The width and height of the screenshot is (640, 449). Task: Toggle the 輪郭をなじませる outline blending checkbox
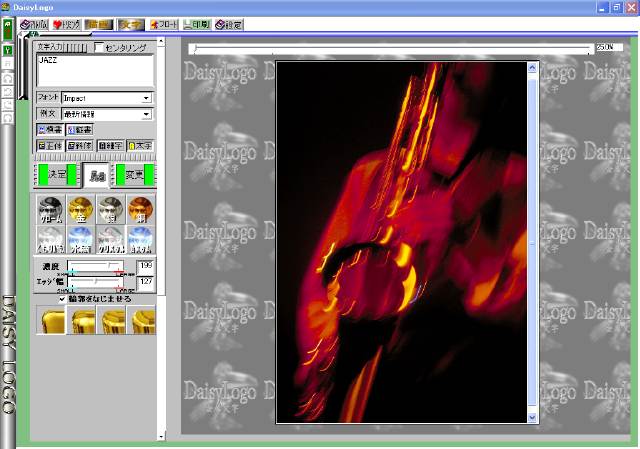point(64,298)
